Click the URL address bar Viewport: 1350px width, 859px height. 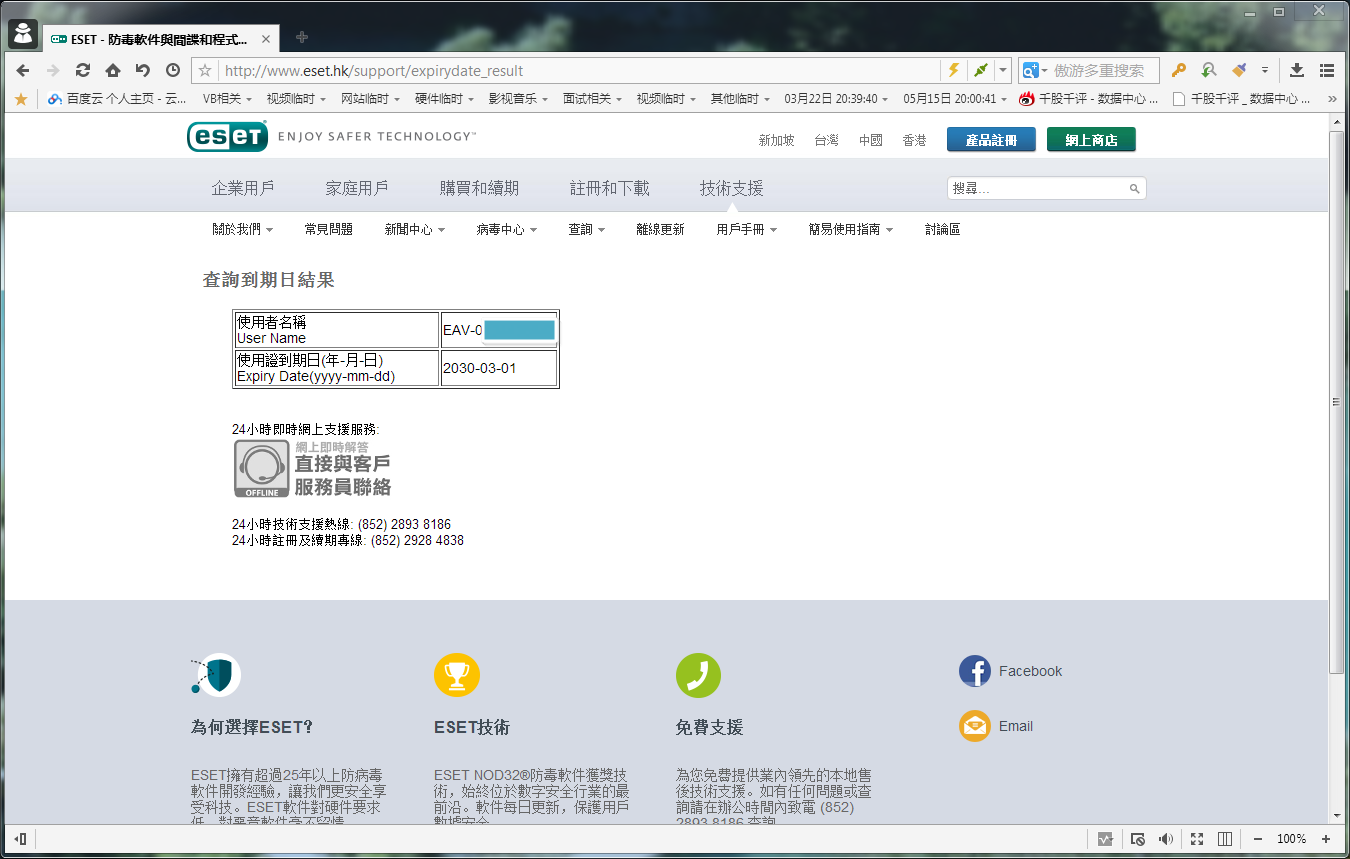580,70
